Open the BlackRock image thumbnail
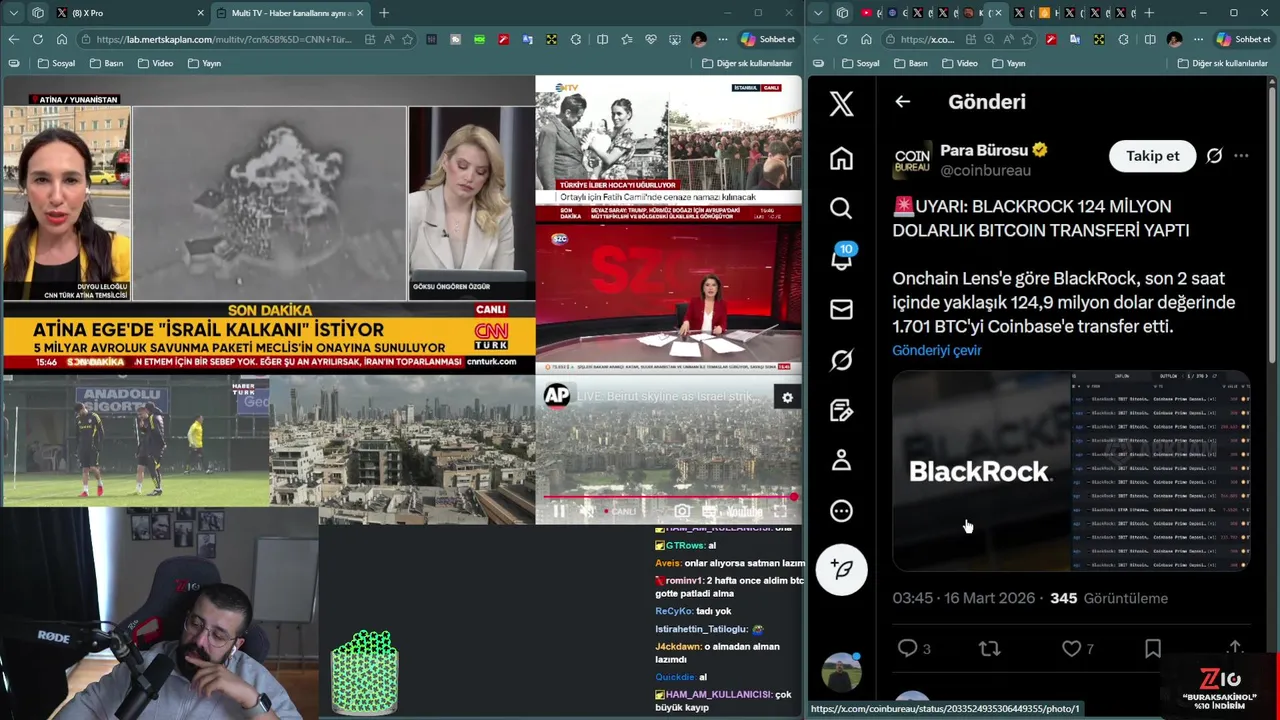The height and width of the screenshot is (720, 1280). click(x=981, y=471)
